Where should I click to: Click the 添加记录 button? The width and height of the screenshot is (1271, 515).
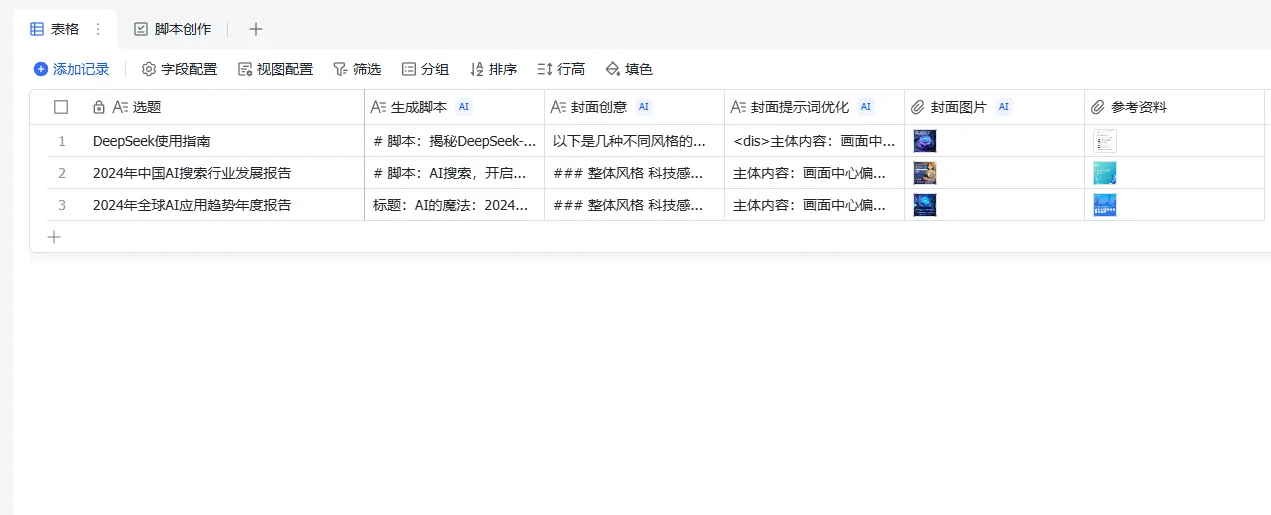71,69
